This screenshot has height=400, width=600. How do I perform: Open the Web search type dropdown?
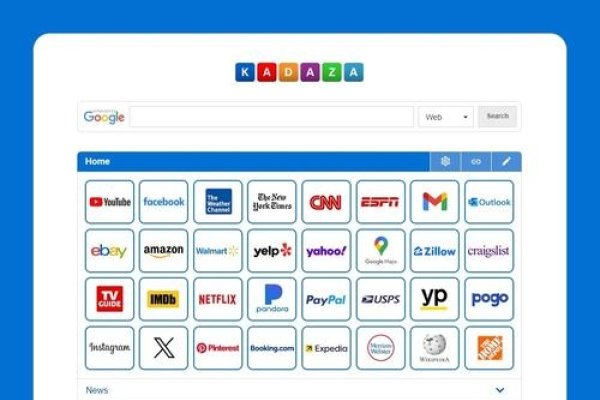click(446, 117)
